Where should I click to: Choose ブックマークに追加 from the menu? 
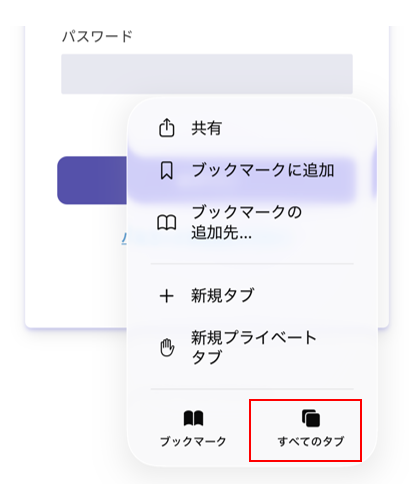coord(242,170)
